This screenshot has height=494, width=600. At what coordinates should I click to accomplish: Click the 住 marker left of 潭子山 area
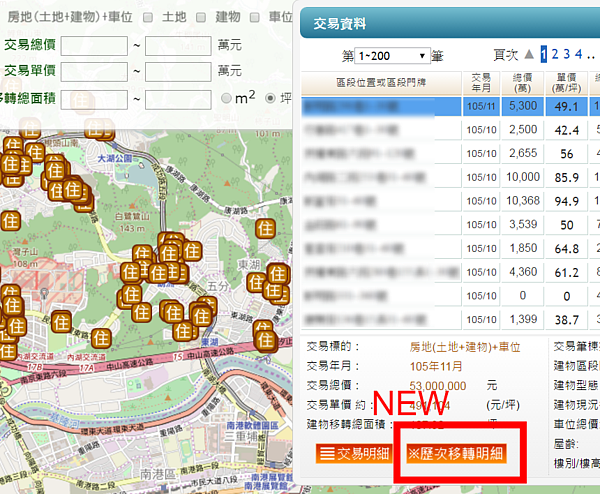(10, 221)
